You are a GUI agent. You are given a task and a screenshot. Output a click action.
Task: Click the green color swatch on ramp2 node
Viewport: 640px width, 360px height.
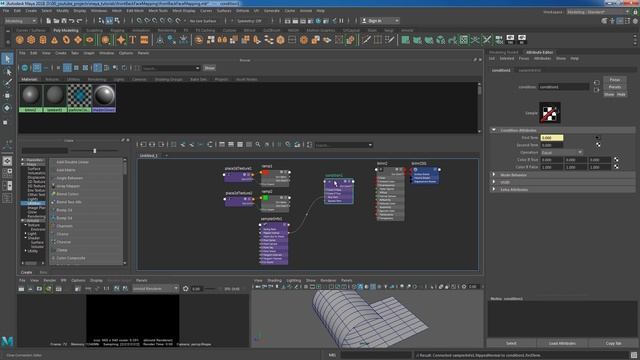click(x=266, y=198)
